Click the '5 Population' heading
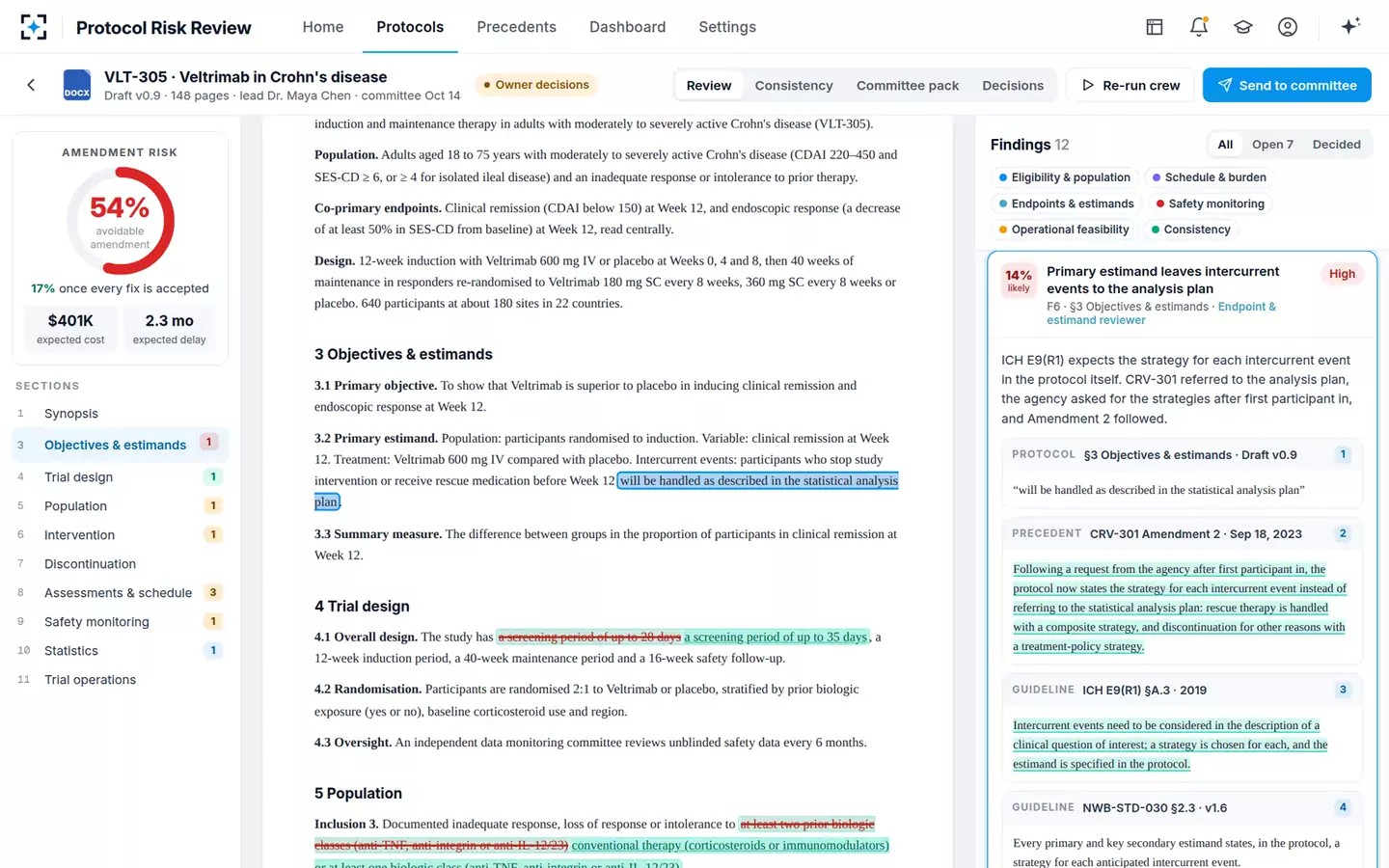This screenshot has height=868, width=1389. (358, 793)
